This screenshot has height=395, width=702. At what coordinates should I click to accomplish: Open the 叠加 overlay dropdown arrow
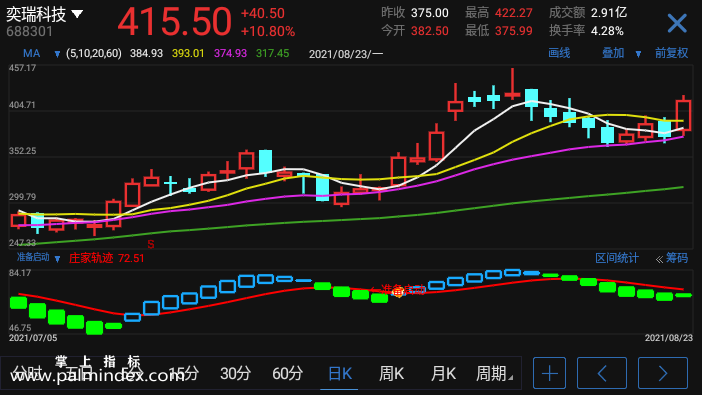(x=638, y=54)
